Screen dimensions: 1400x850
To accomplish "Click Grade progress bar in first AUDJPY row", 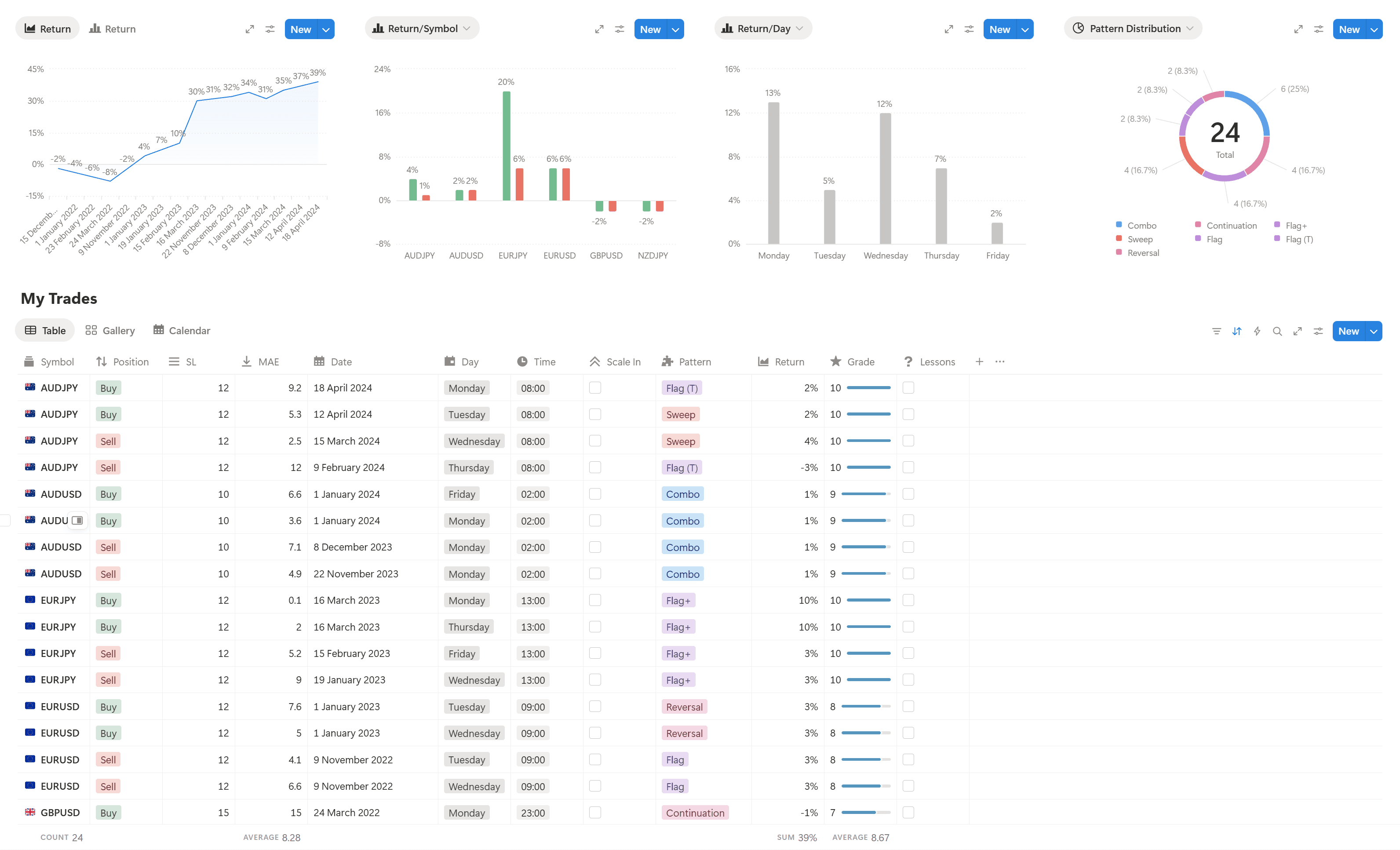I will point(868,388).
